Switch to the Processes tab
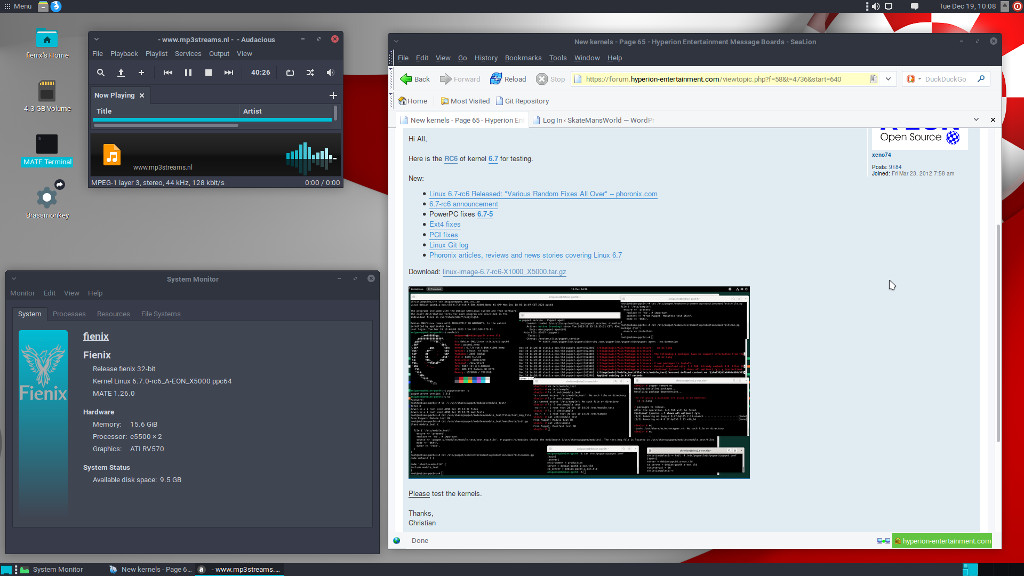This screenshot has height=576, width=1024. pyautogui.click(x=69, y=314)
